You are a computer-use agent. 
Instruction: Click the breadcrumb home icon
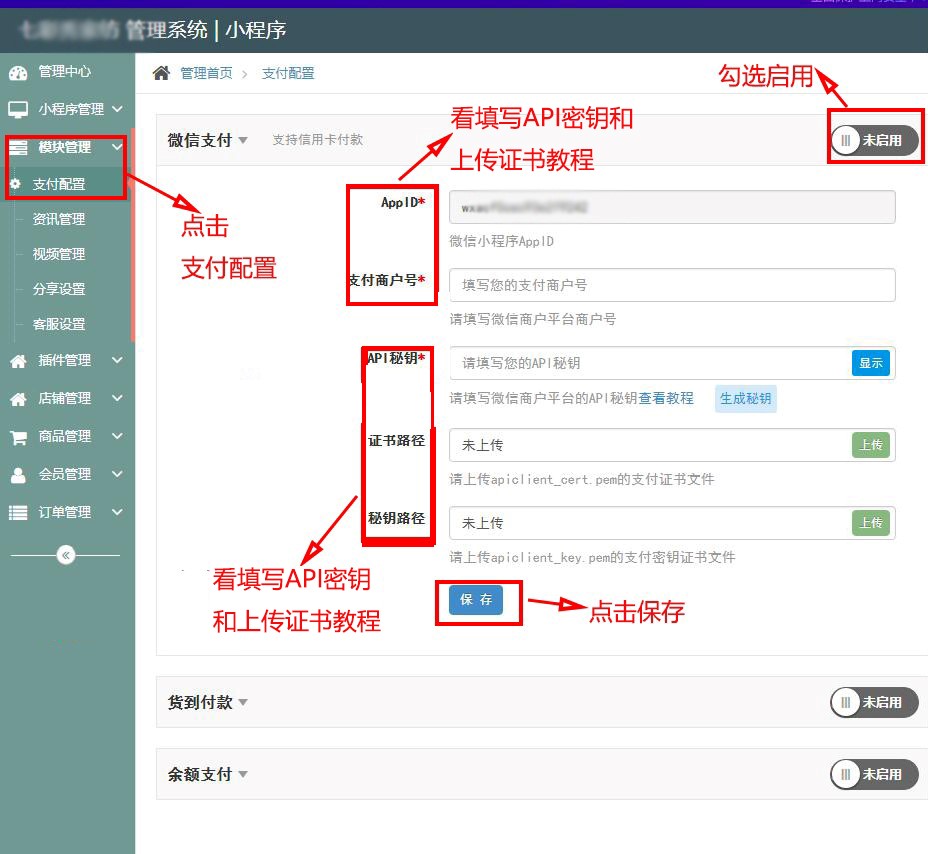(x=161, y=73)
